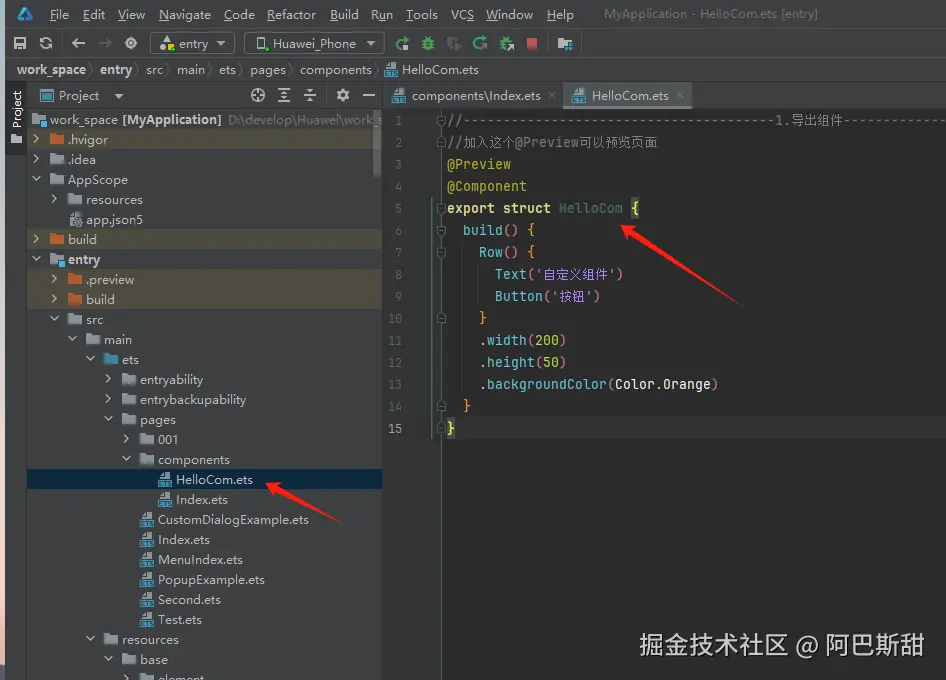Expand the .idea folder
946x680 pixels.
[x=36, y=159]
